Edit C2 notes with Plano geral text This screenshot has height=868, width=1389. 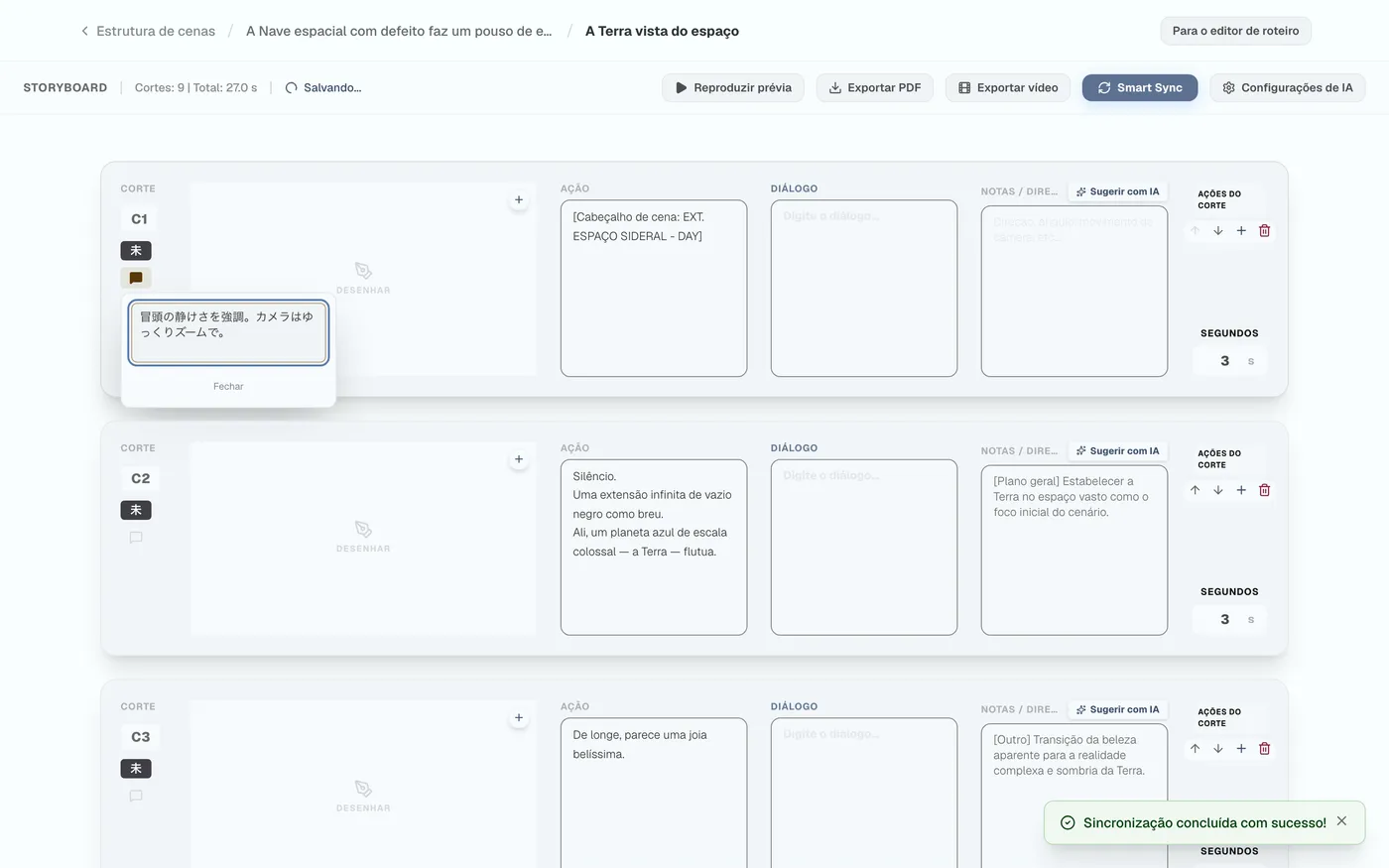(x=1074, y=550)
